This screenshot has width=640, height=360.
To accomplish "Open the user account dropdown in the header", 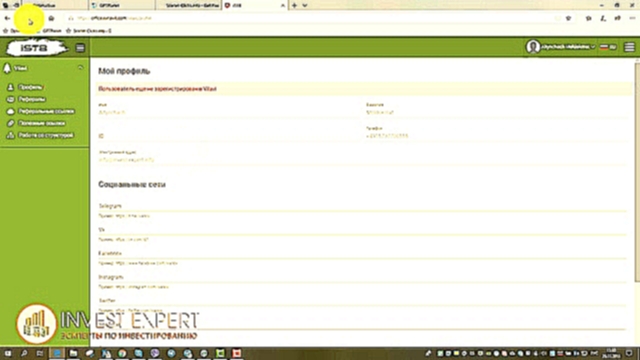I will [x=567, y=47].
